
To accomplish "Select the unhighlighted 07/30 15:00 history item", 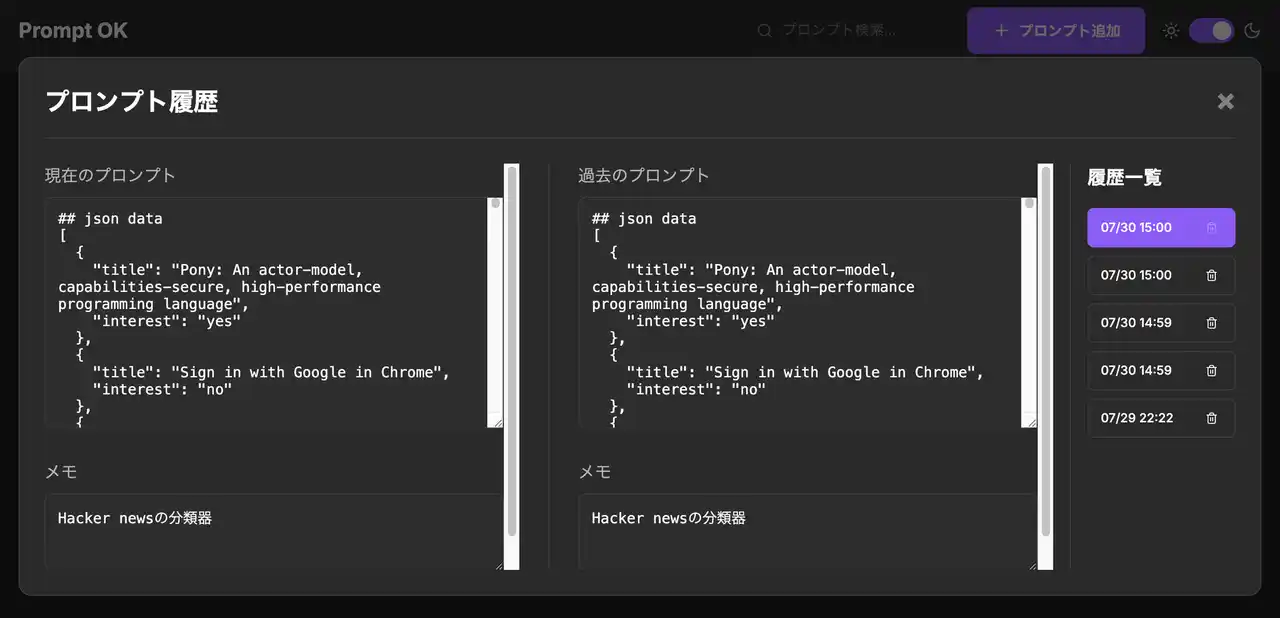I will tap(1137, 275).
